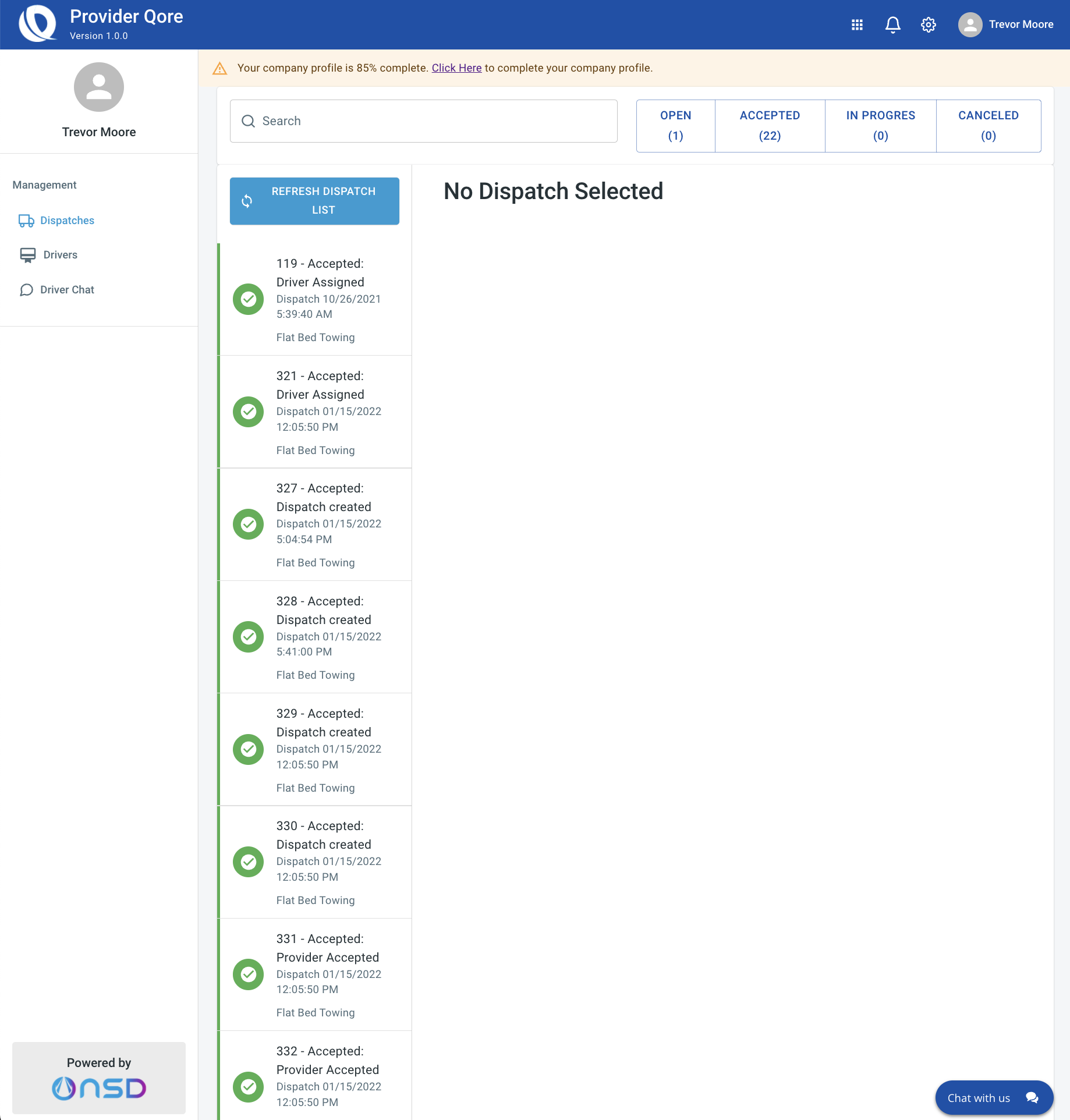This screenshot has width=1070, height=1120.
Task: View the Canceled (0) dispatches tab
Action: [988, 126]
